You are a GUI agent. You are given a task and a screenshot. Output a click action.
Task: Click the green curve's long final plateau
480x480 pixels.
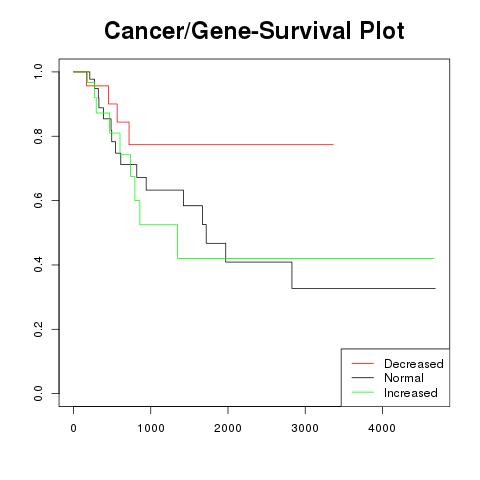[306, 258]
